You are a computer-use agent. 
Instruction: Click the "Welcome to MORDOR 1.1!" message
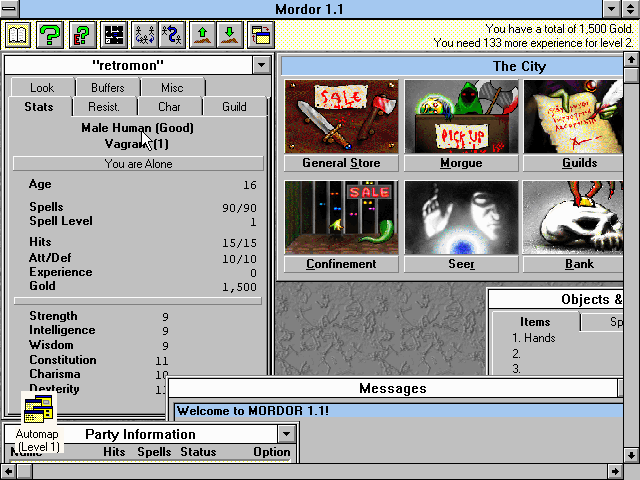253,411
